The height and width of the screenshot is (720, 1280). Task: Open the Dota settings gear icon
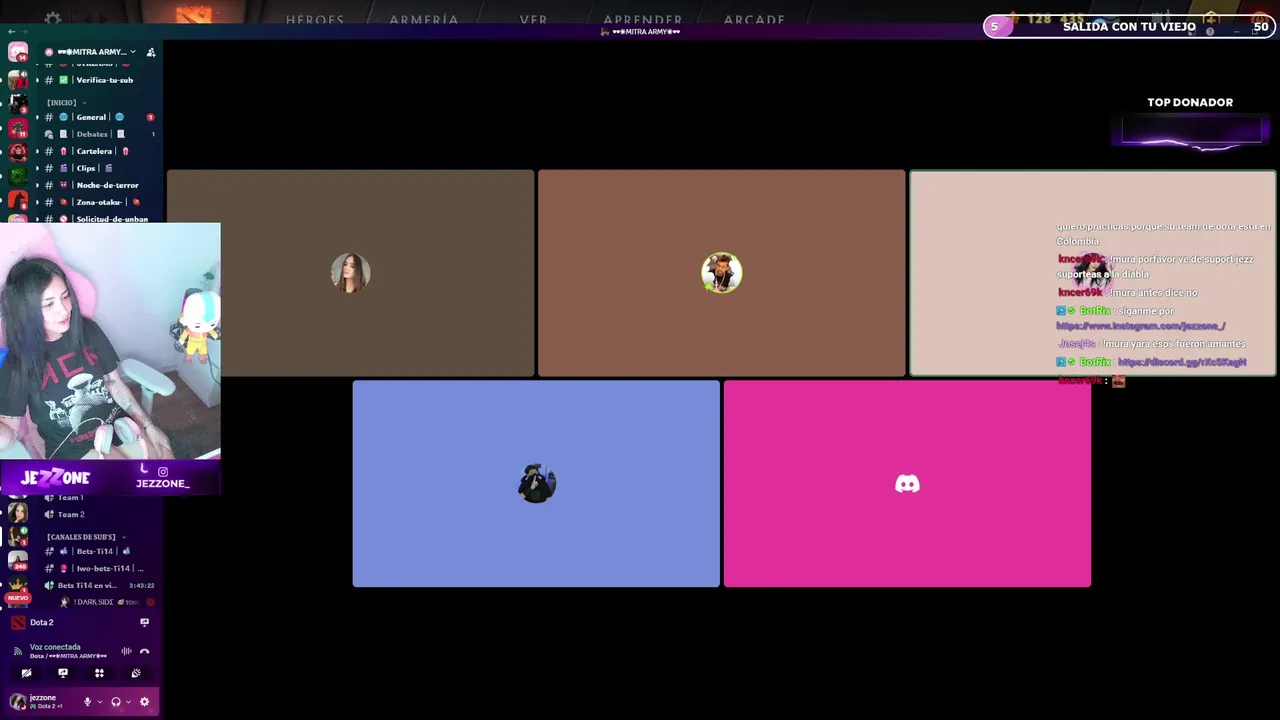tap(53, 19)
